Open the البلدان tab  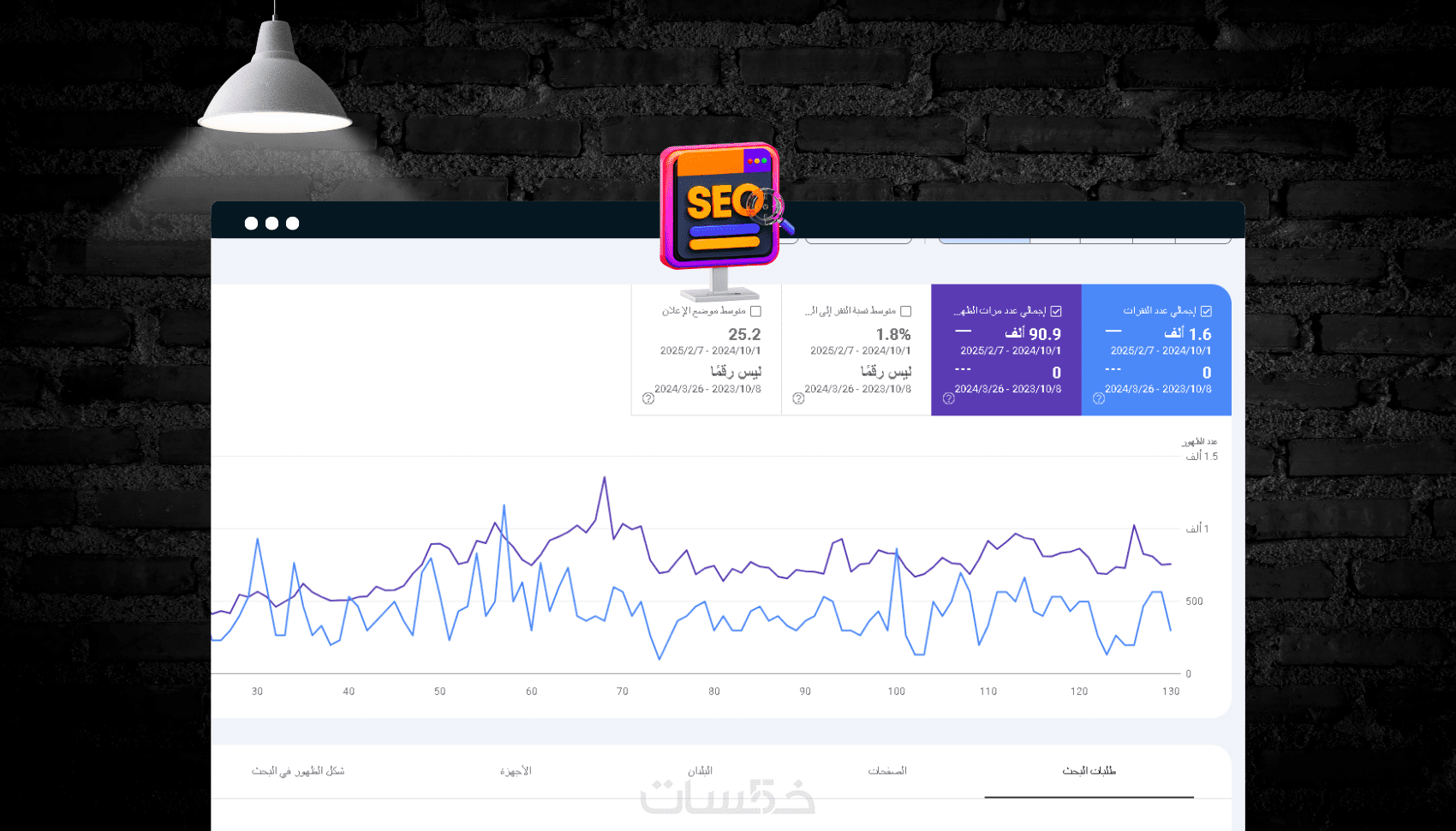700,771
